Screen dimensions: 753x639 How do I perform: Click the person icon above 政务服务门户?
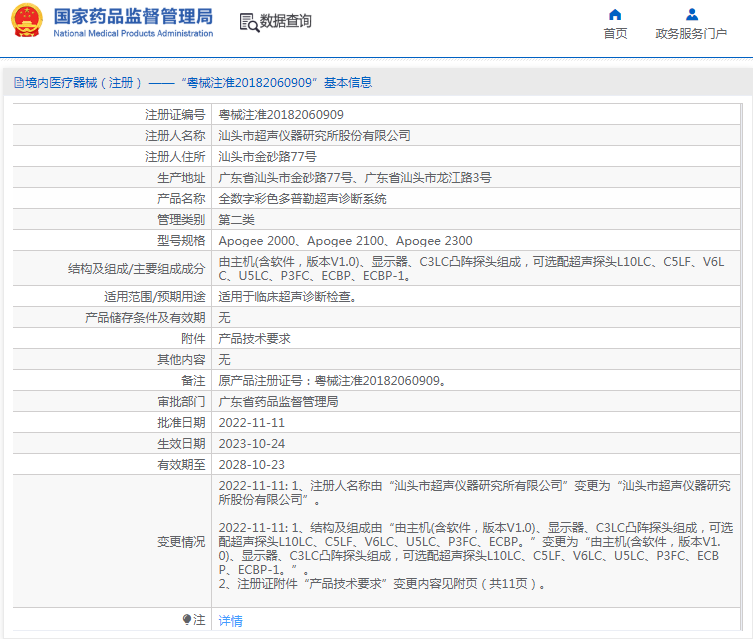(691, 15)
